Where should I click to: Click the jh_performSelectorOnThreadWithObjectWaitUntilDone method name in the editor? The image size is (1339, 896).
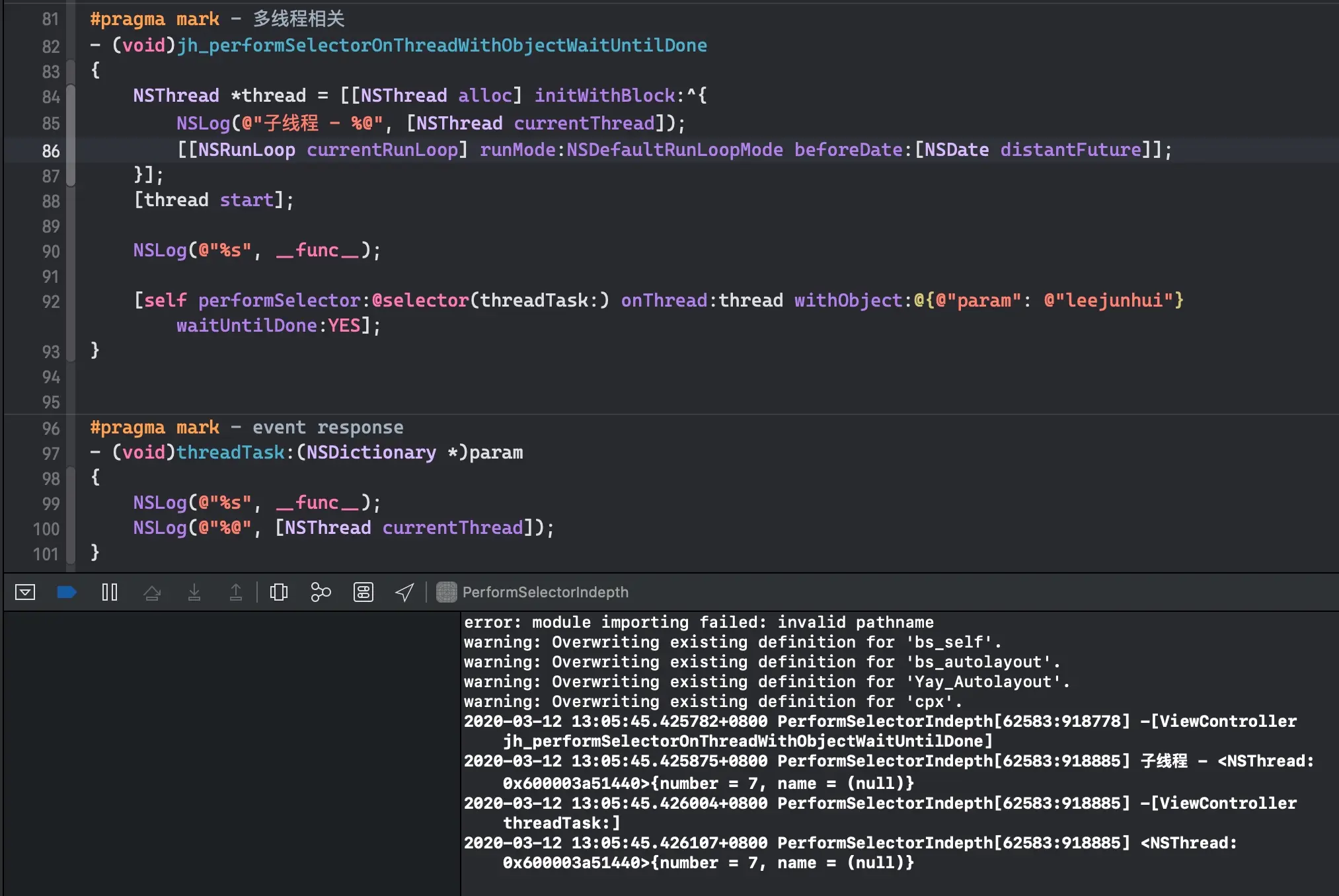click(441, 46)
